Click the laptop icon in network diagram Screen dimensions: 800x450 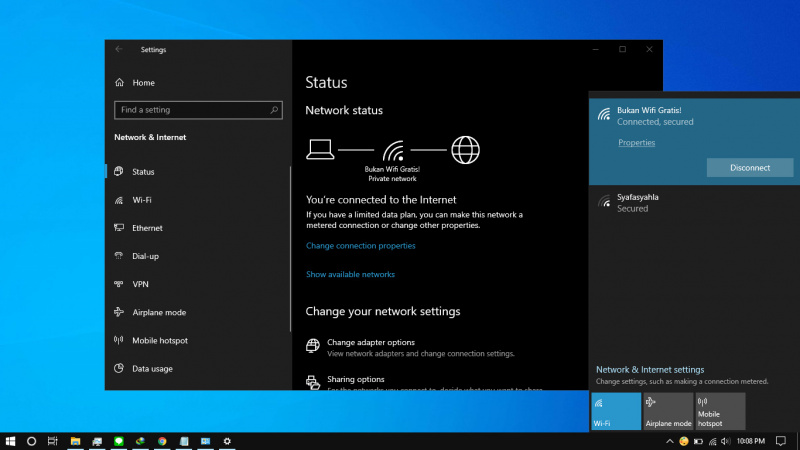click(x=320, y=149)
